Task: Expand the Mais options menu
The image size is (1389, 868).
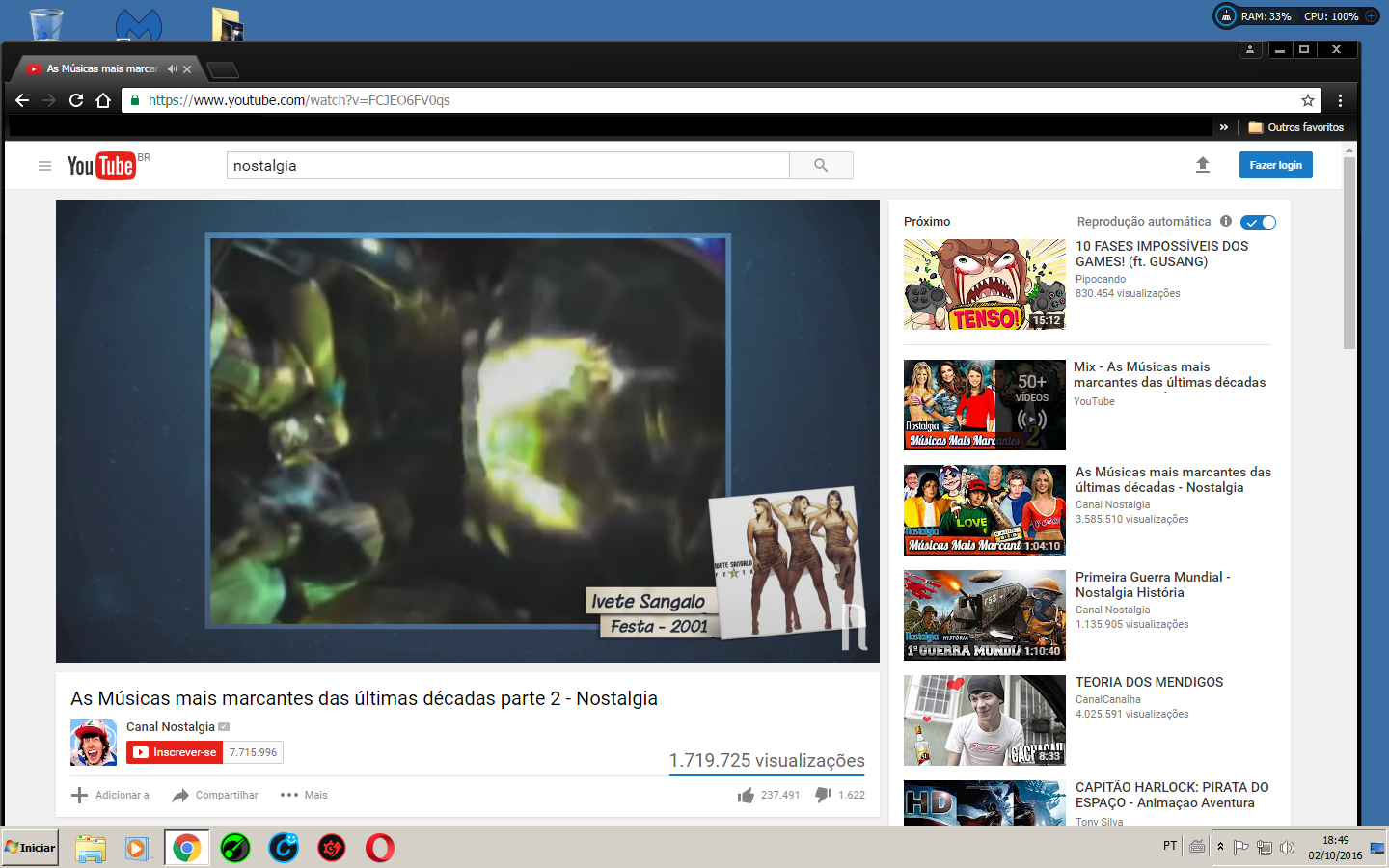Action: tap(304, 795)
